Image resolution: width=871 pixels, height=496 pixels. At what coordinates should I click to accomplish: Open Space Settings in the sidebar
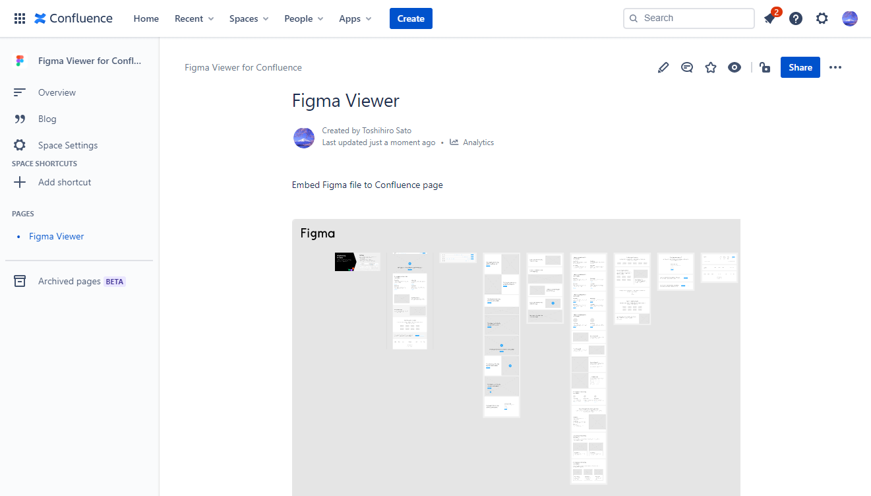68,145
